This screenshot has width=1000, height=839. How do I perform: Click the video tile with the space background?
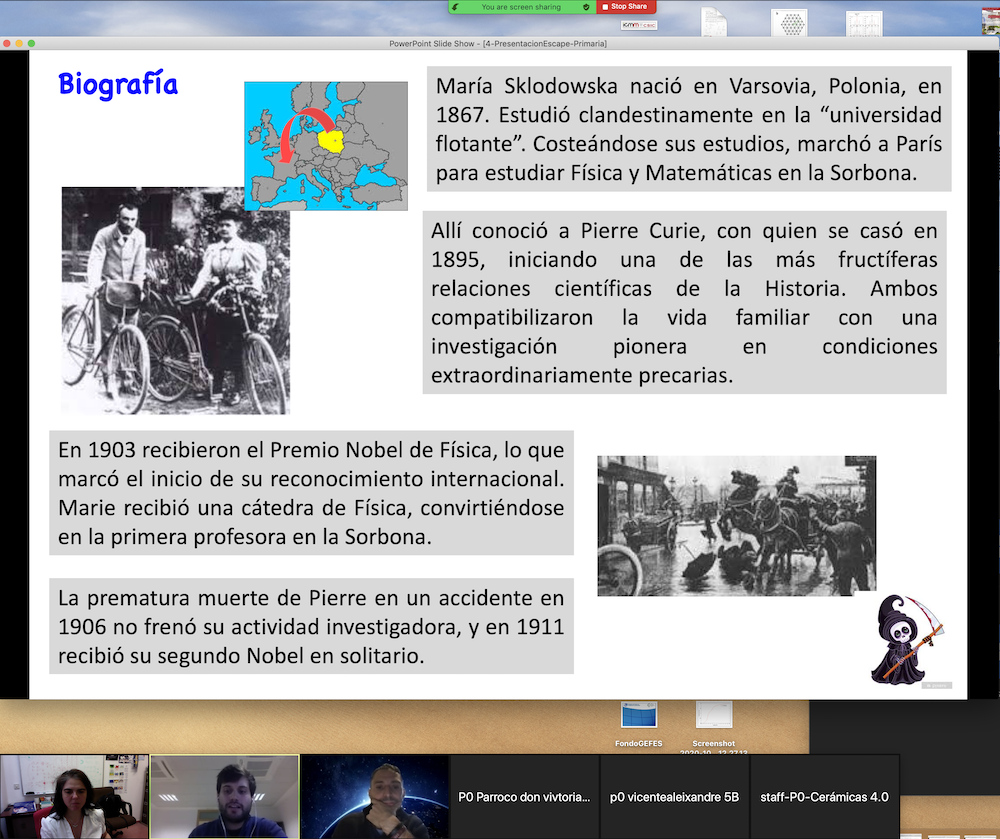pos(374,797)
